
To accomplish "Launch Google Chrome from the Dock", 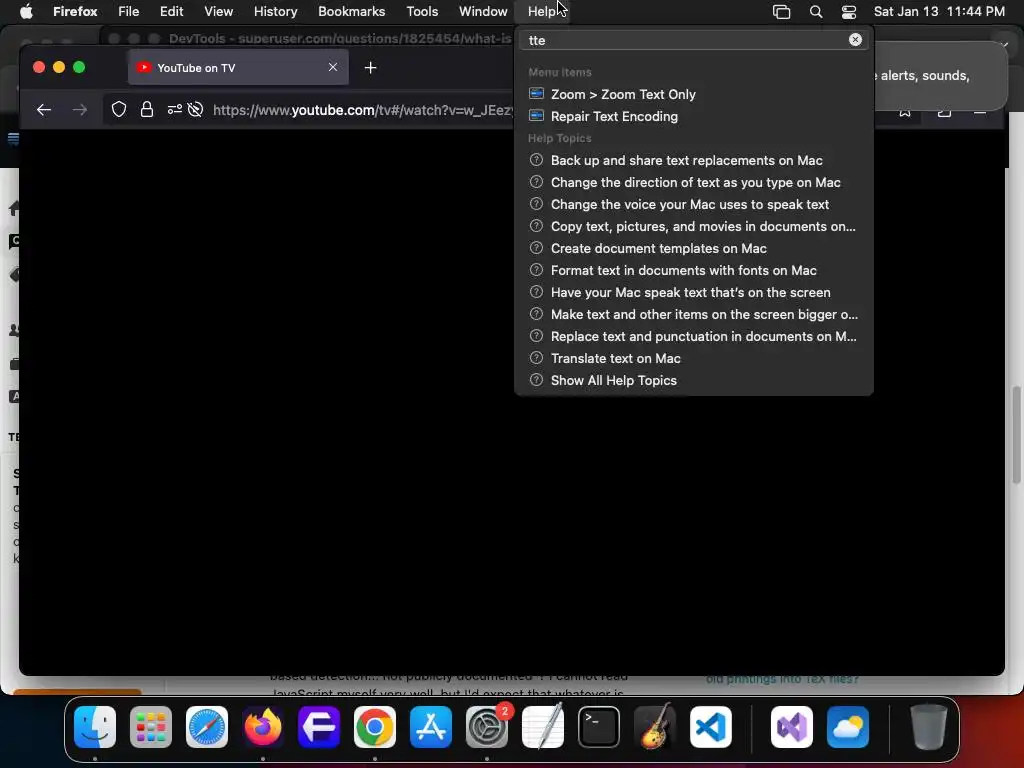I will pyautogui.click(x=375, y=727).
